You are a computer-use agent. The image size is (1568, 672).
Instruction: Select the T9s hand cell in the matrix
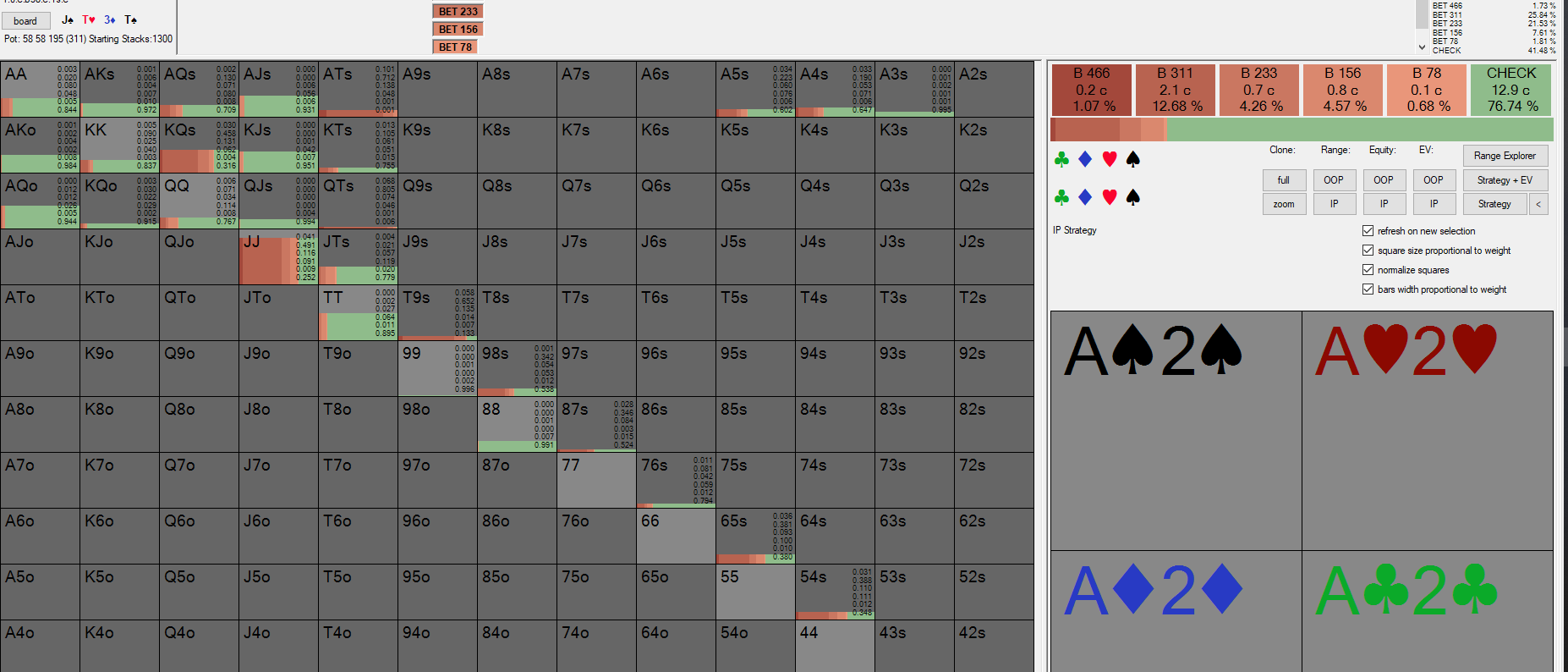437,312
